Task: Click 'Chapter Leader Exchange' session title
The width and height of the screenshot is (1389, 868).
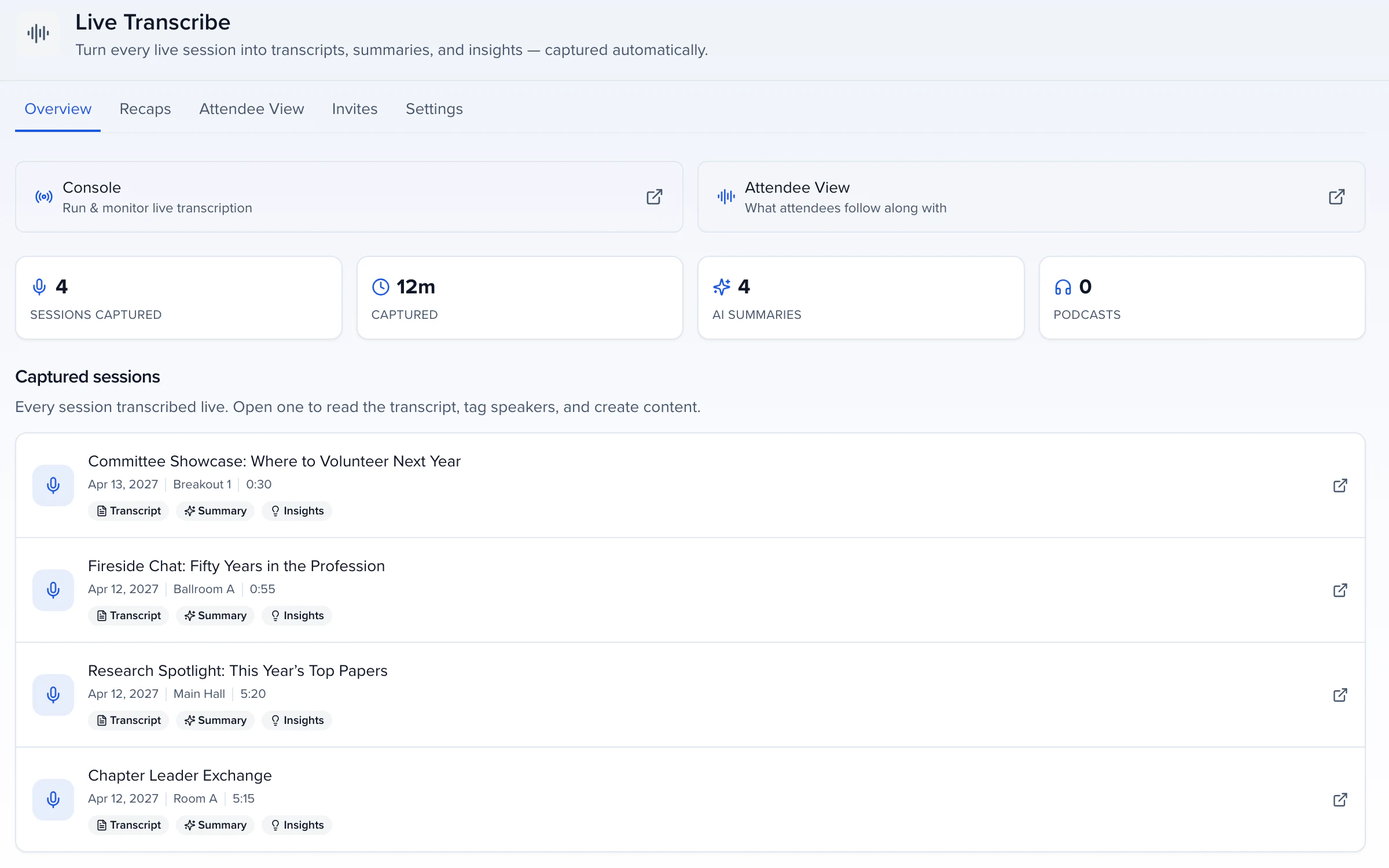Action: pyautogui.click(x=180, y=775)
